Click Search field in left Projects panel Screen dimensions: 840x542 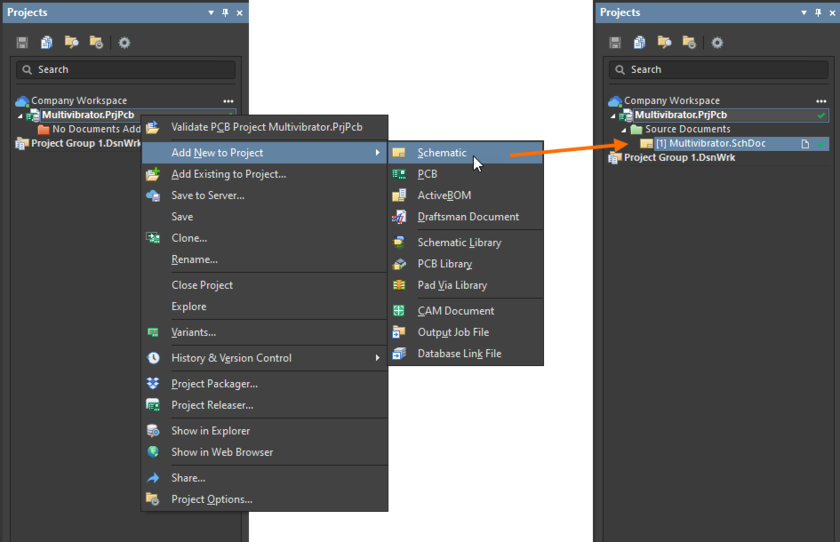click(x=126, y=70)
